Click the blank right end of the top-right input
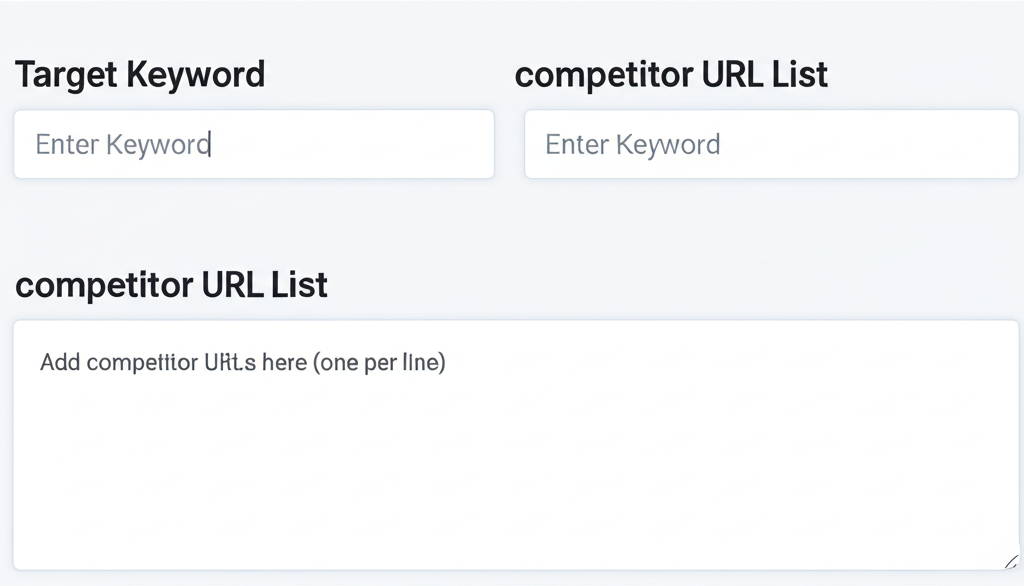This screenshot has height=586, width=1024. coord(950,144)
